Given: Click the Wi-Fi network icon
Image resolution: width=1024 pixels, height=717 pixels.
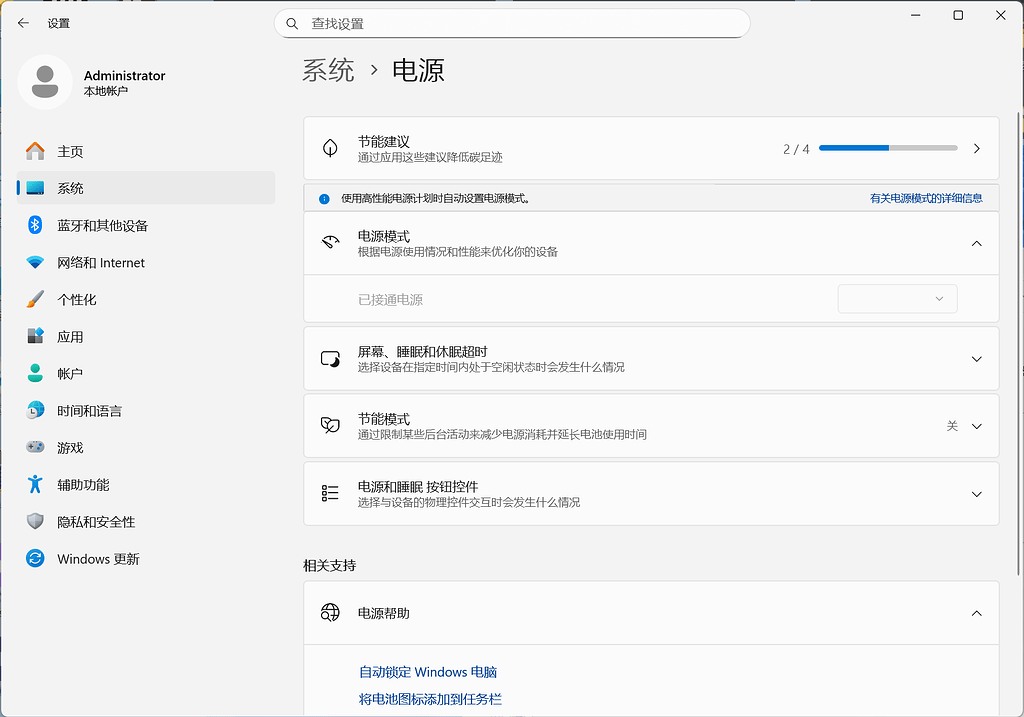Looking at the screenshot, I should [35, 263].
